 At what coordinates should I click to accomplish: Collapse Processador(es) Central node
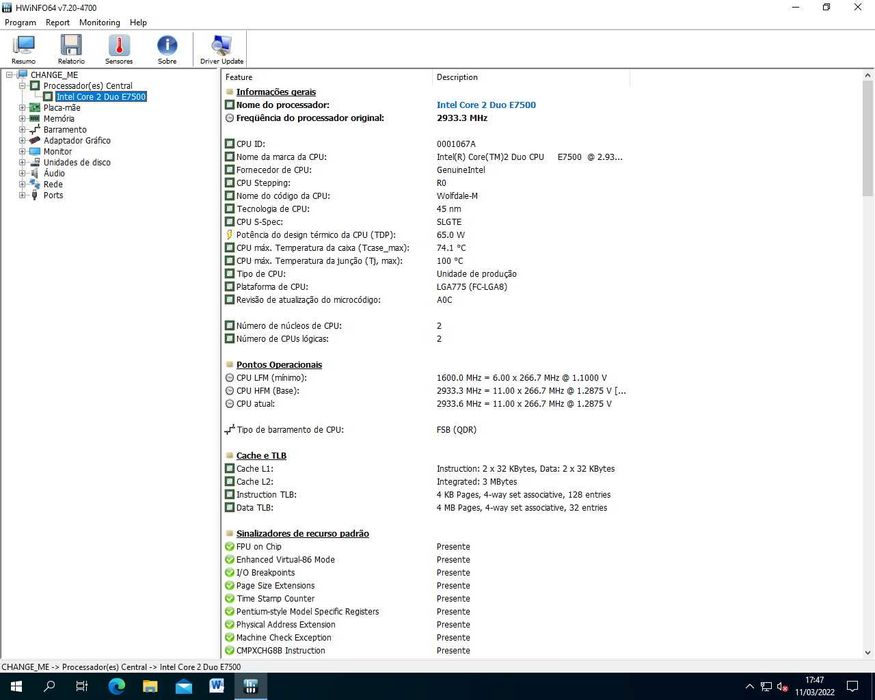click(22, 86)
